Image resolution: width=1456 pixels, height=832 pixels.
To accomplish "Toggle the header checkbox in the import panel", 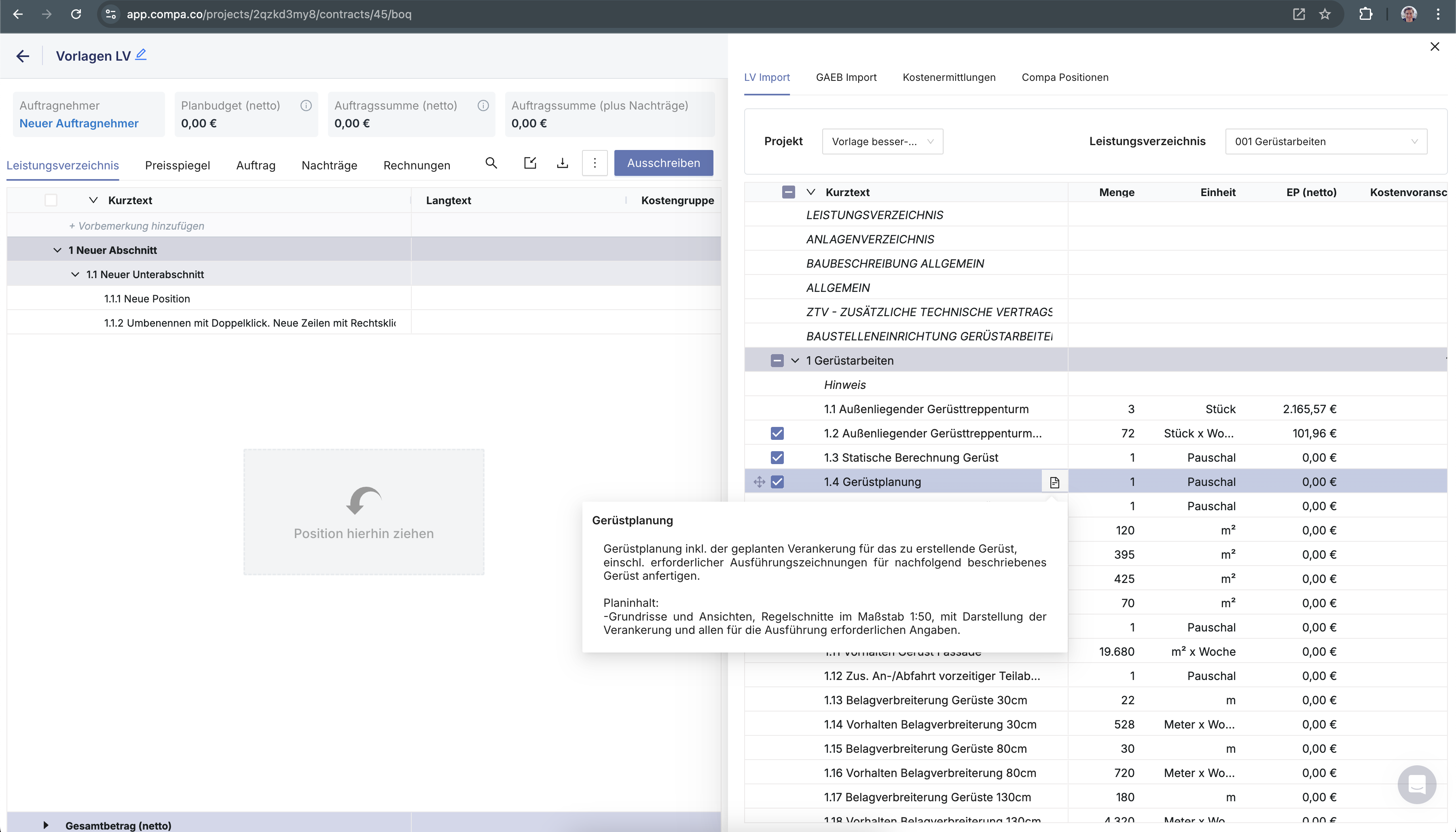I will [788, 192].
